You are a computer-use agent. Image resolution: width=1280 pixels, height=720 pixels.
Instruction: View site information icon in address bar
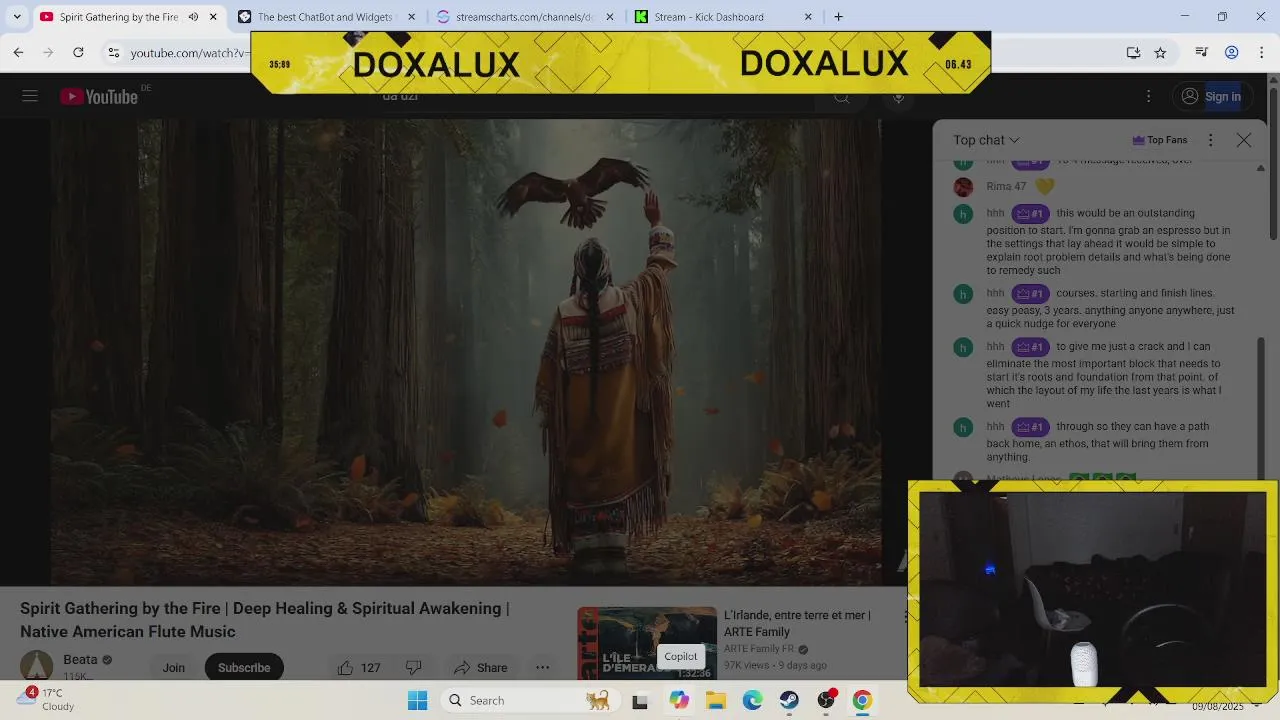[x=114, y=52]
